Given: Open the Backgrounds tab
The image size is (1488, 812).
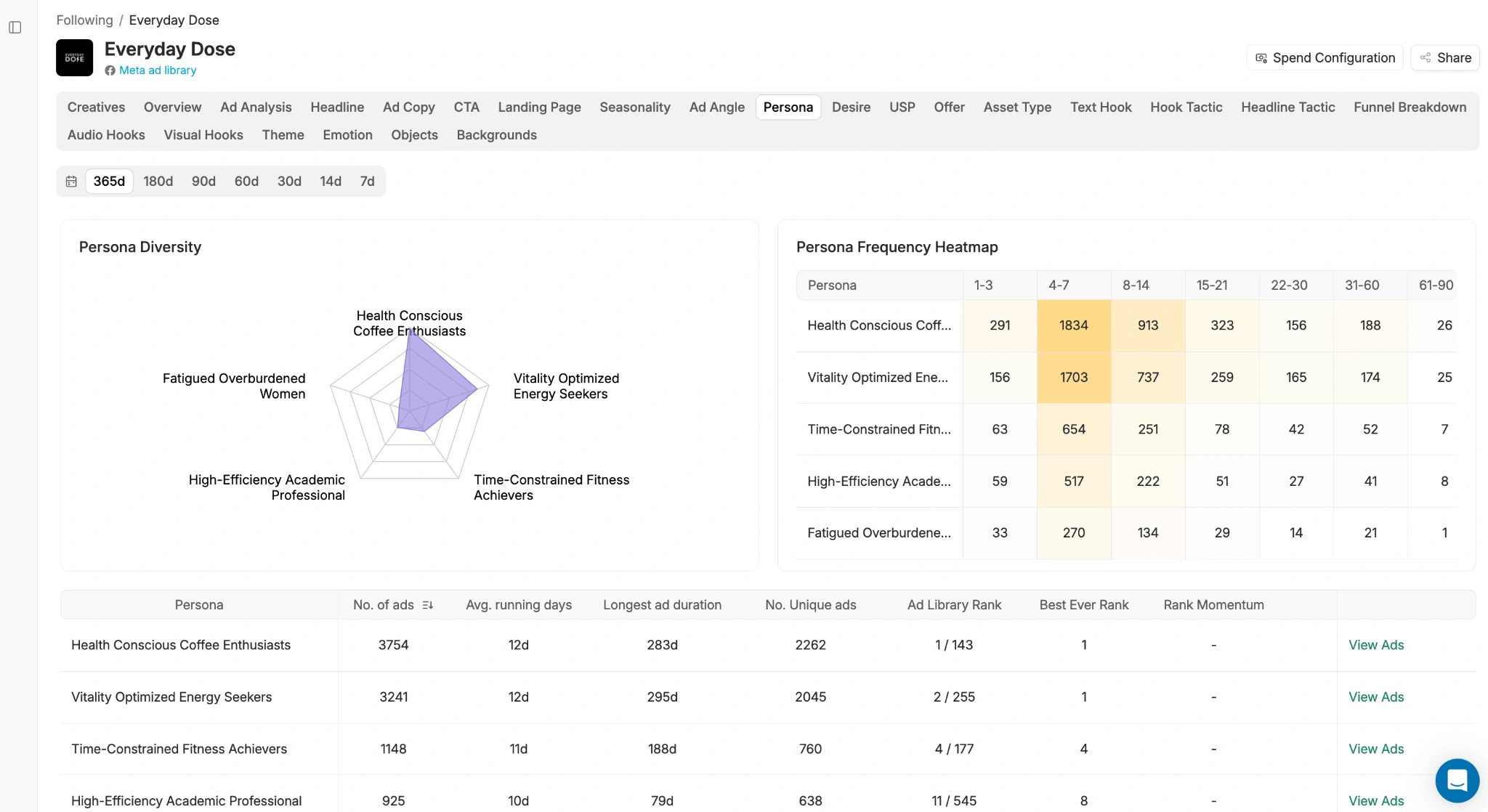Looking at the screenshot, I should [x=496, y=135].
